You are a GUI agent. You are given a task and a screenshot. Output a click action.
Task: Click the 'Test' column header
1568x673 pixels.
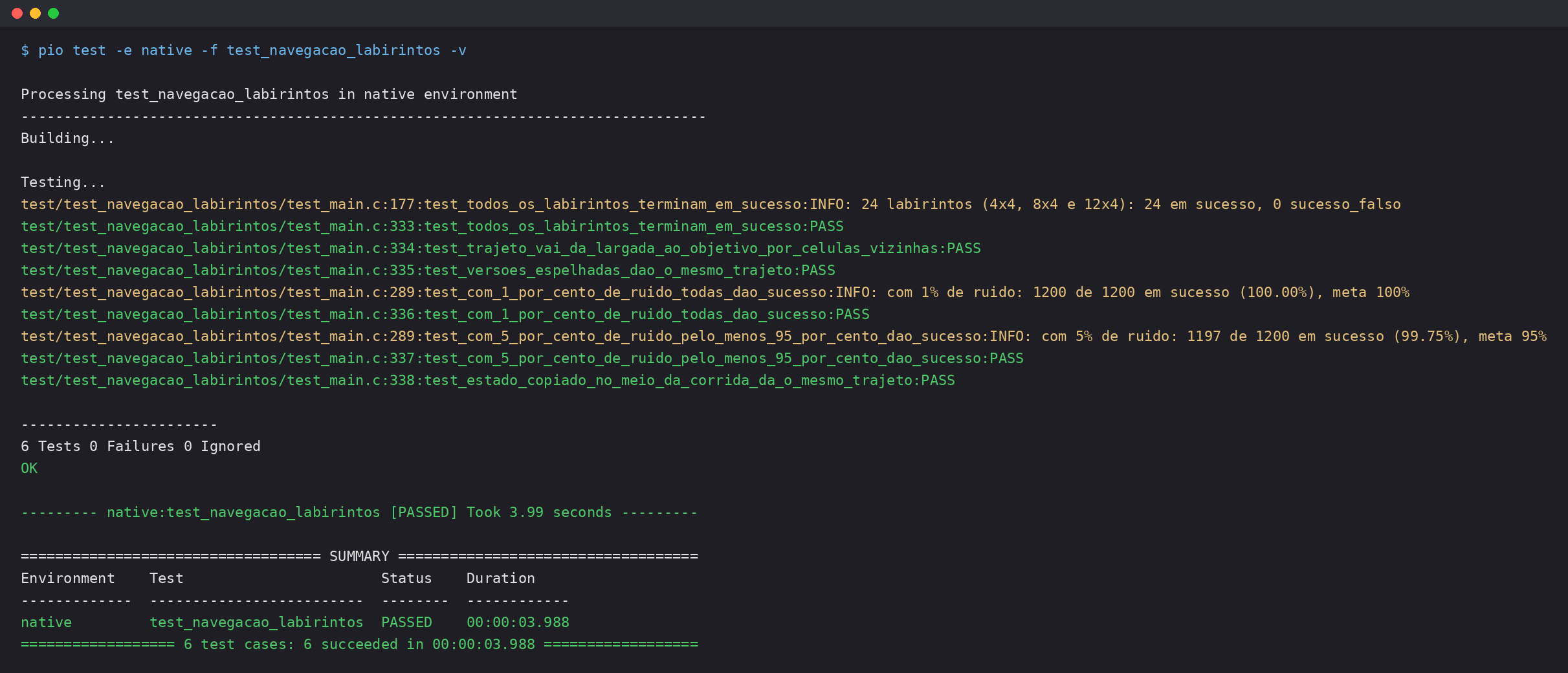click(x=166, y=579)
